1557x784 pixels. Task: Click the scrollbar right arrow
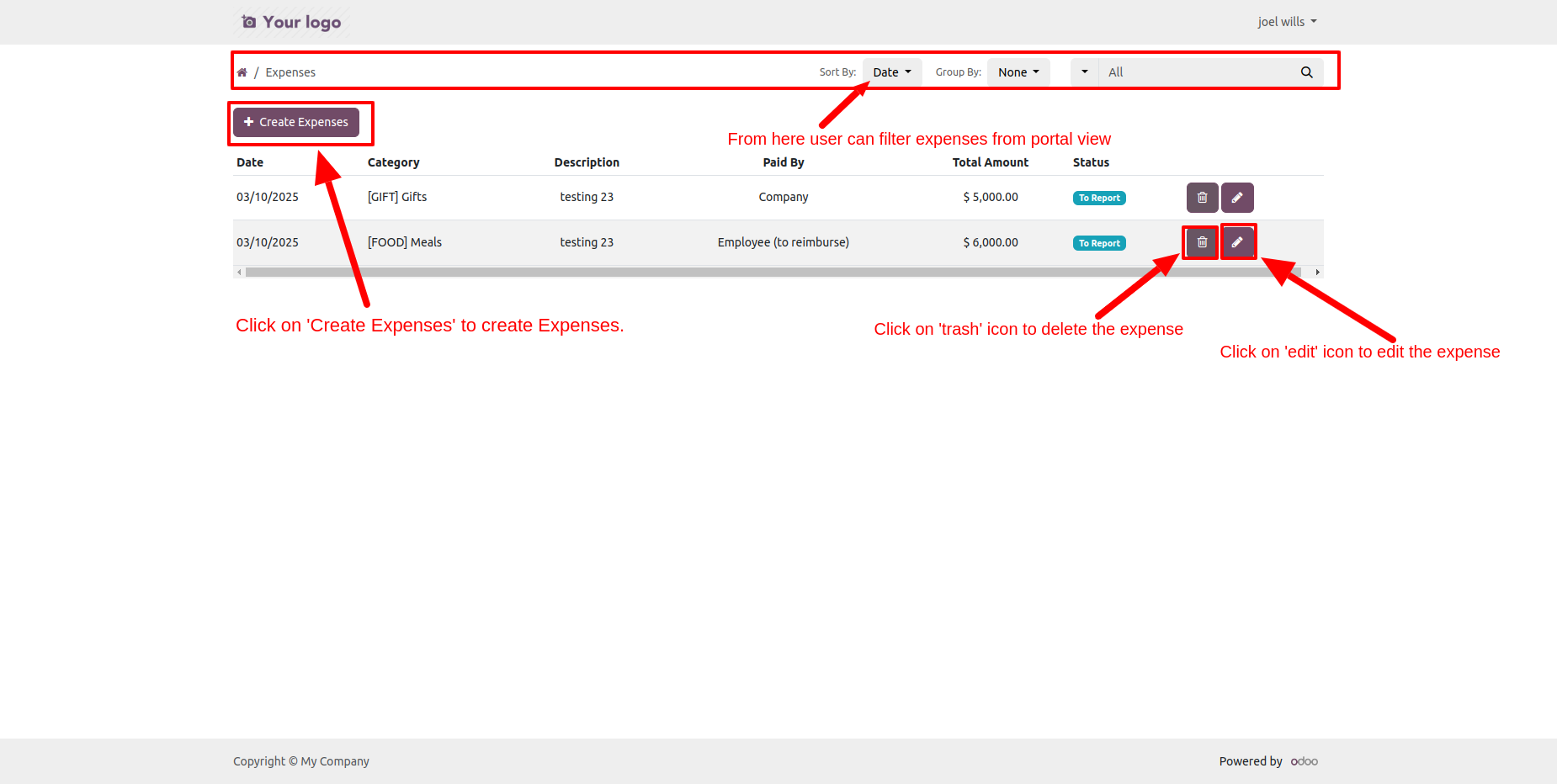coord(1317,273)
